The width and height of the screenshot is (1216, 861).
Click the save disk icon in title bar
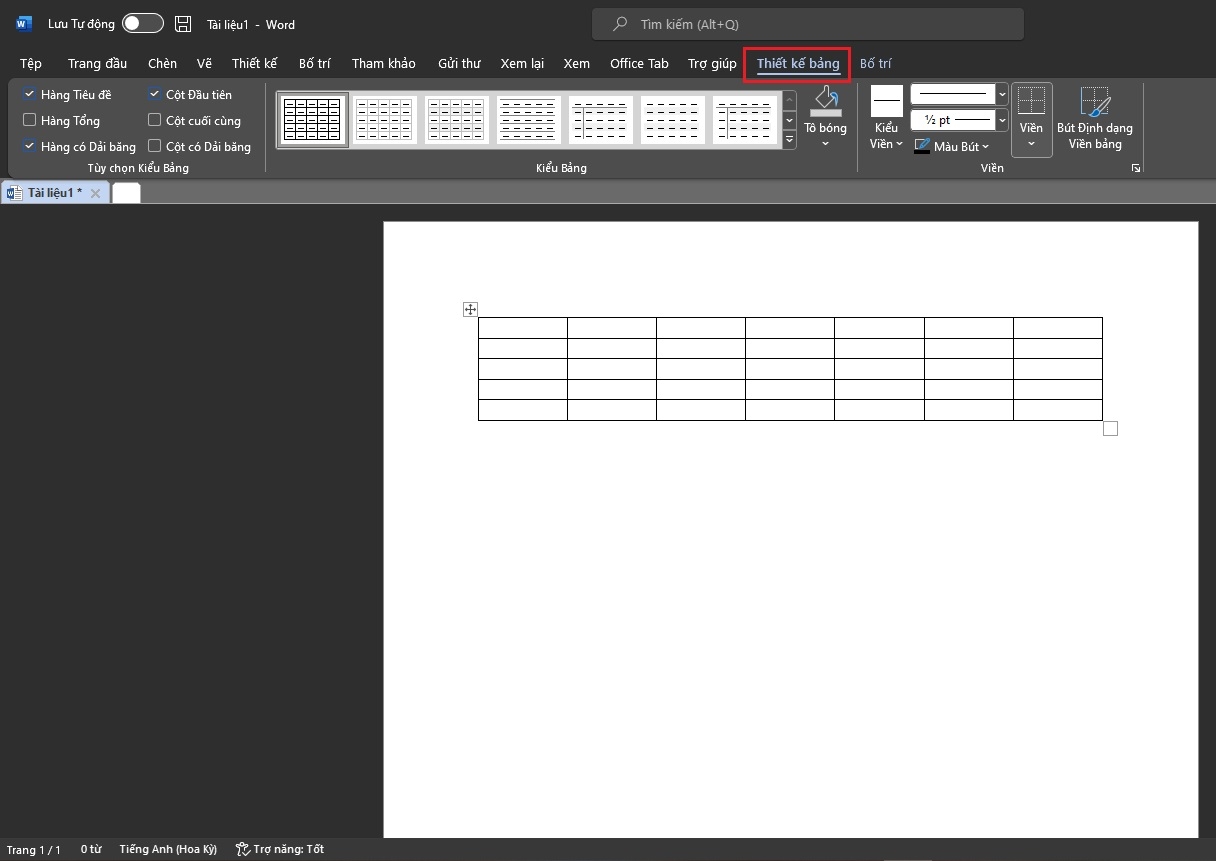tap(183, 24)
